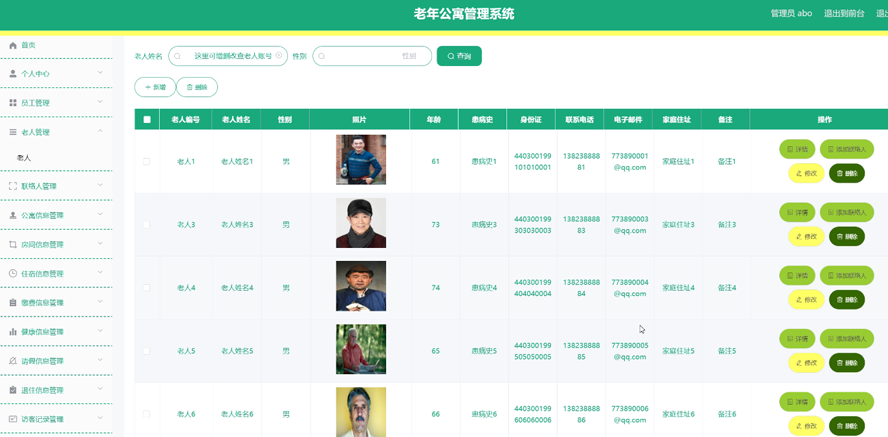
Task: Click the 删除 button in row 老人1
Action: [x=847, y=173]
